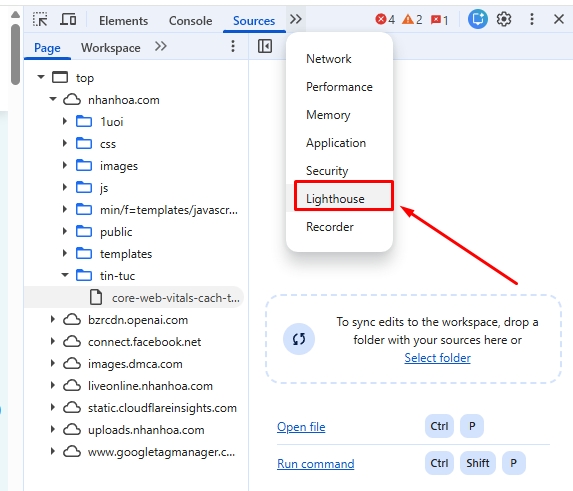
Task: Toggle the device toolbar icon
Action: click(68, 19)
